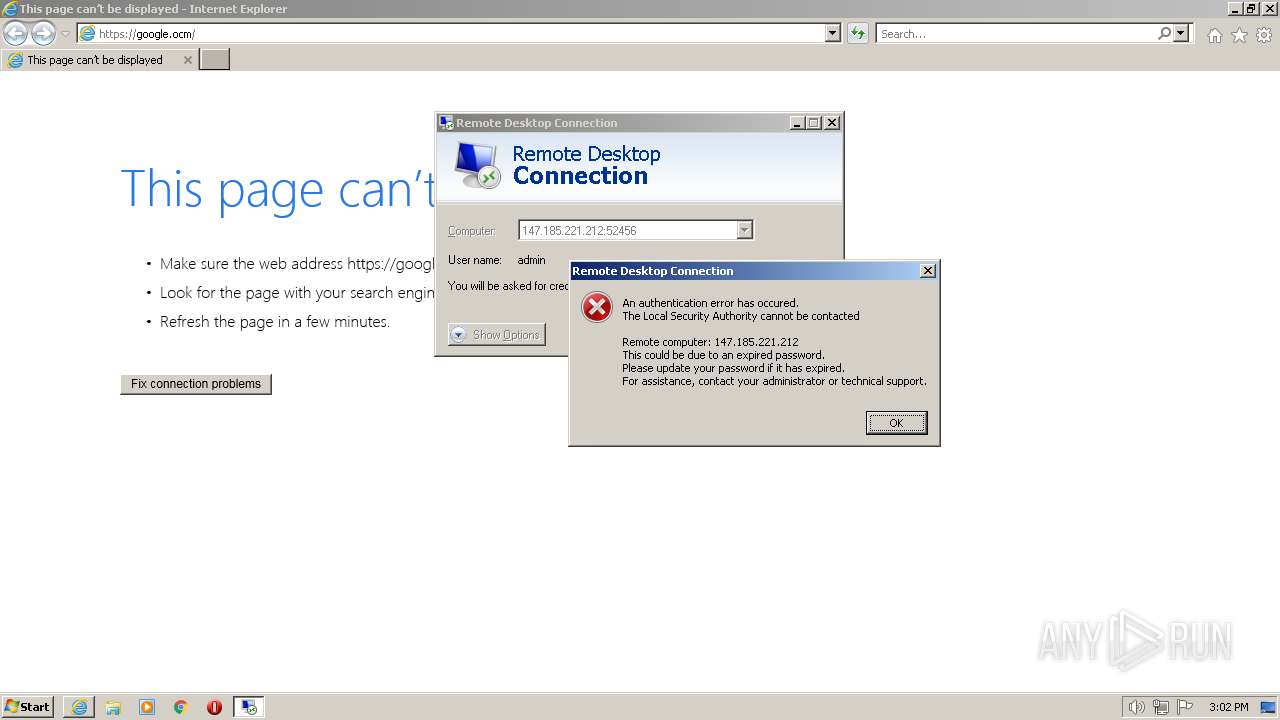Expand Show Options in Remote Desktop Connection
This screenshot has width=1280, height=720.
pos(497,335)
